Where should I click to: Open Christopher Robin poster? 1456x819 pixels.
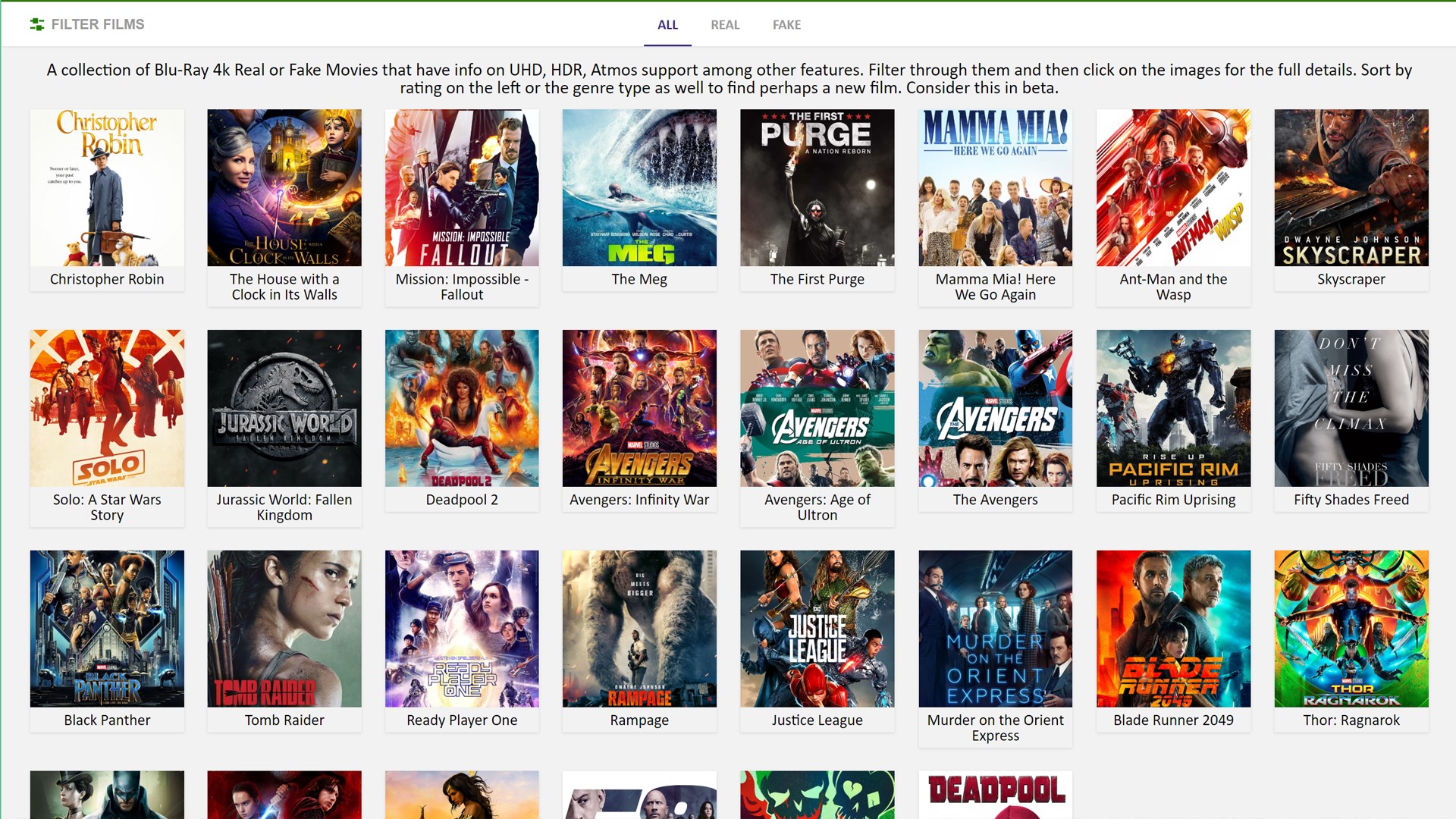107,187
